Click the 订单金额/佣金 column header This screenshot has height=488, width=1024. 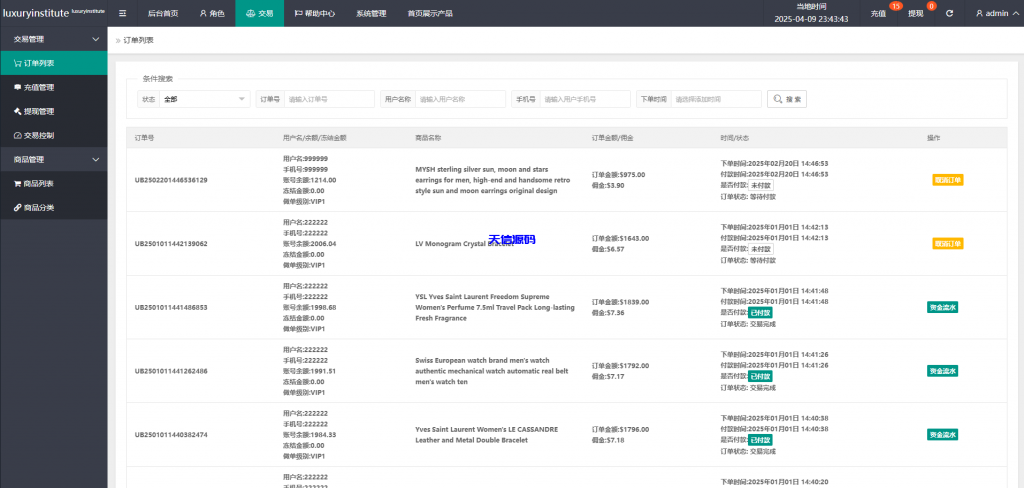613,138
